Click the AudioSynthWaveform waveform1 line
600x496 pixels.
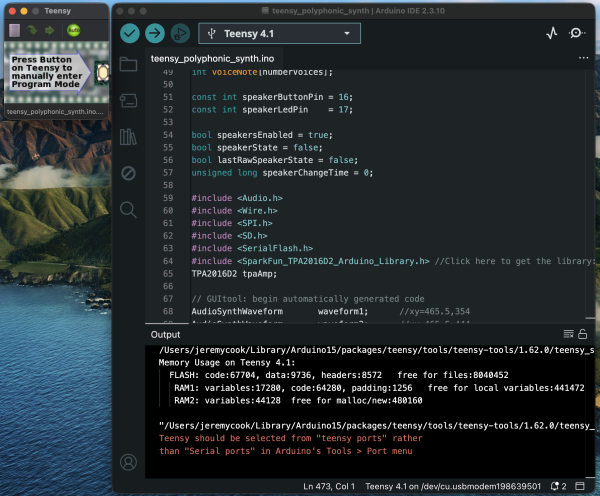[x=331, y=312]
